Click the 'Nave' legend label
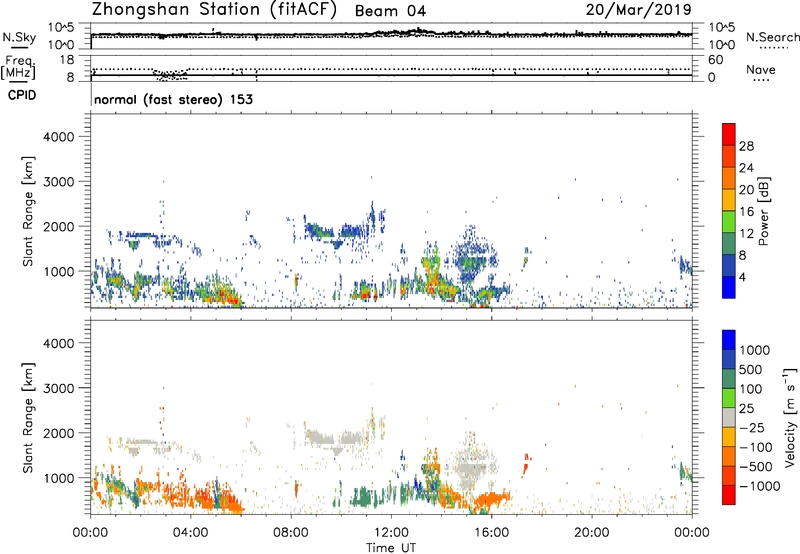The height and width of the screenshot is (554, 800). tap(761, 69)
